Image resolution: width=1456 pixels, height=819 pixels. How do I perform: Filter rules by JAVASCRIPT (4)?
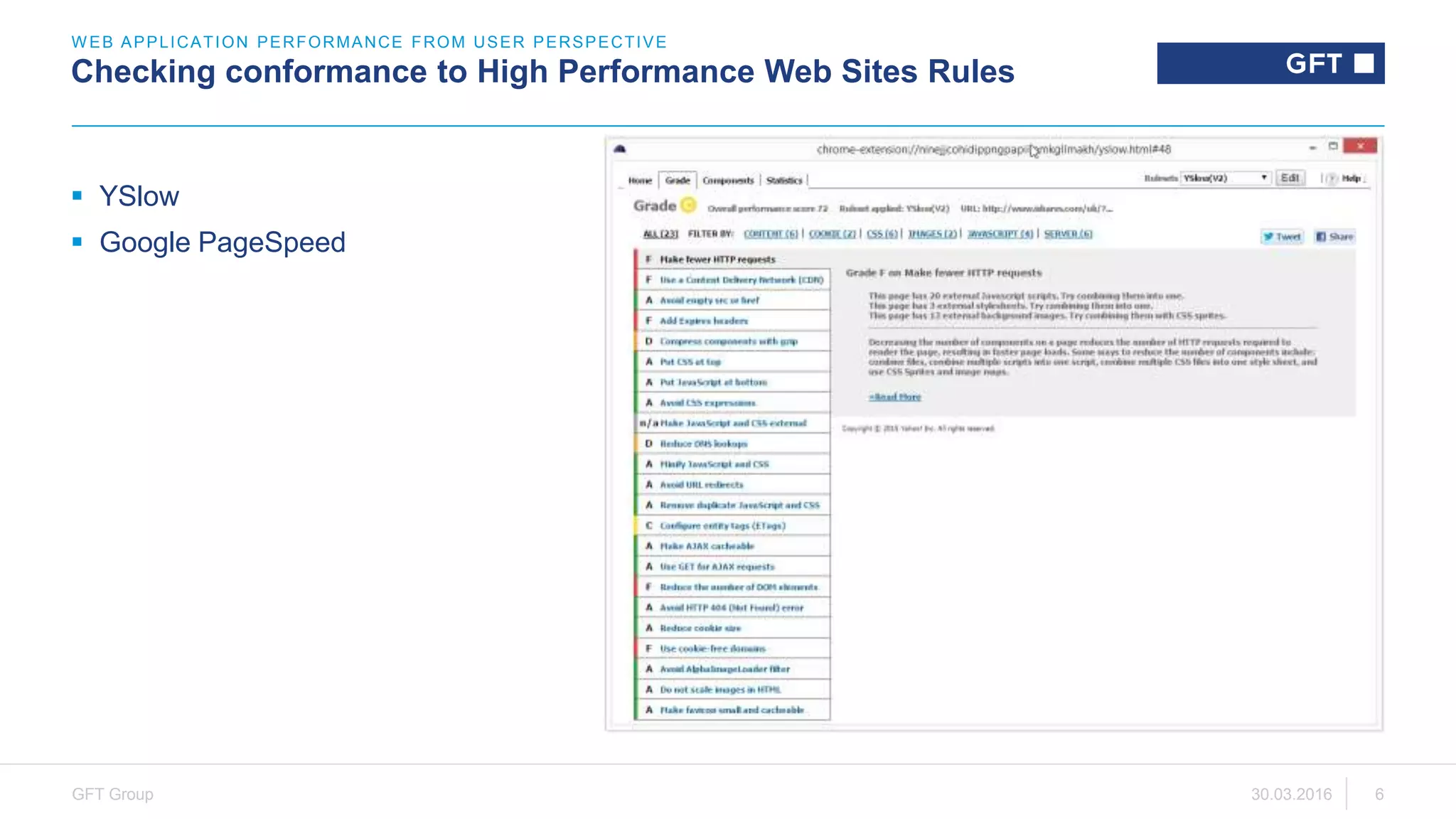tap(1000, 234)
